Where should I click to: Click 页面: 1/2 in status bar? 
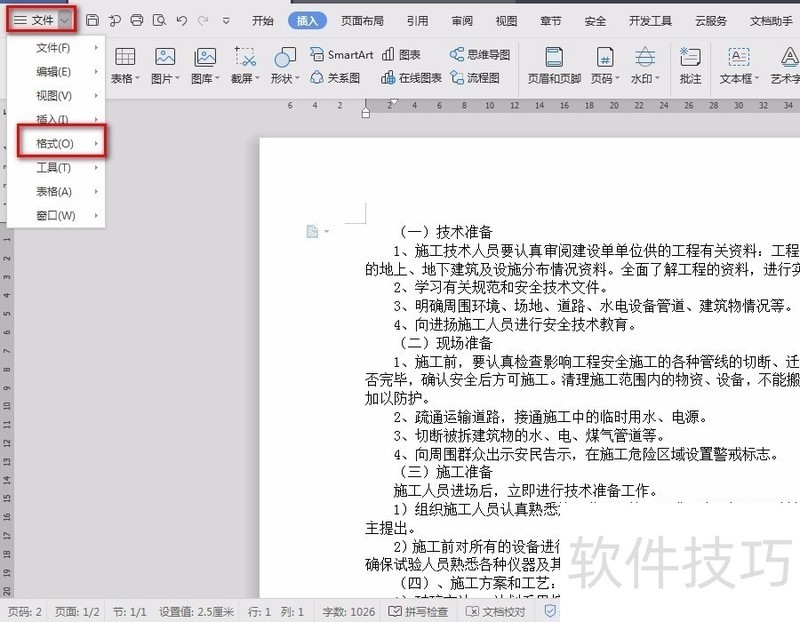(77, 611)
